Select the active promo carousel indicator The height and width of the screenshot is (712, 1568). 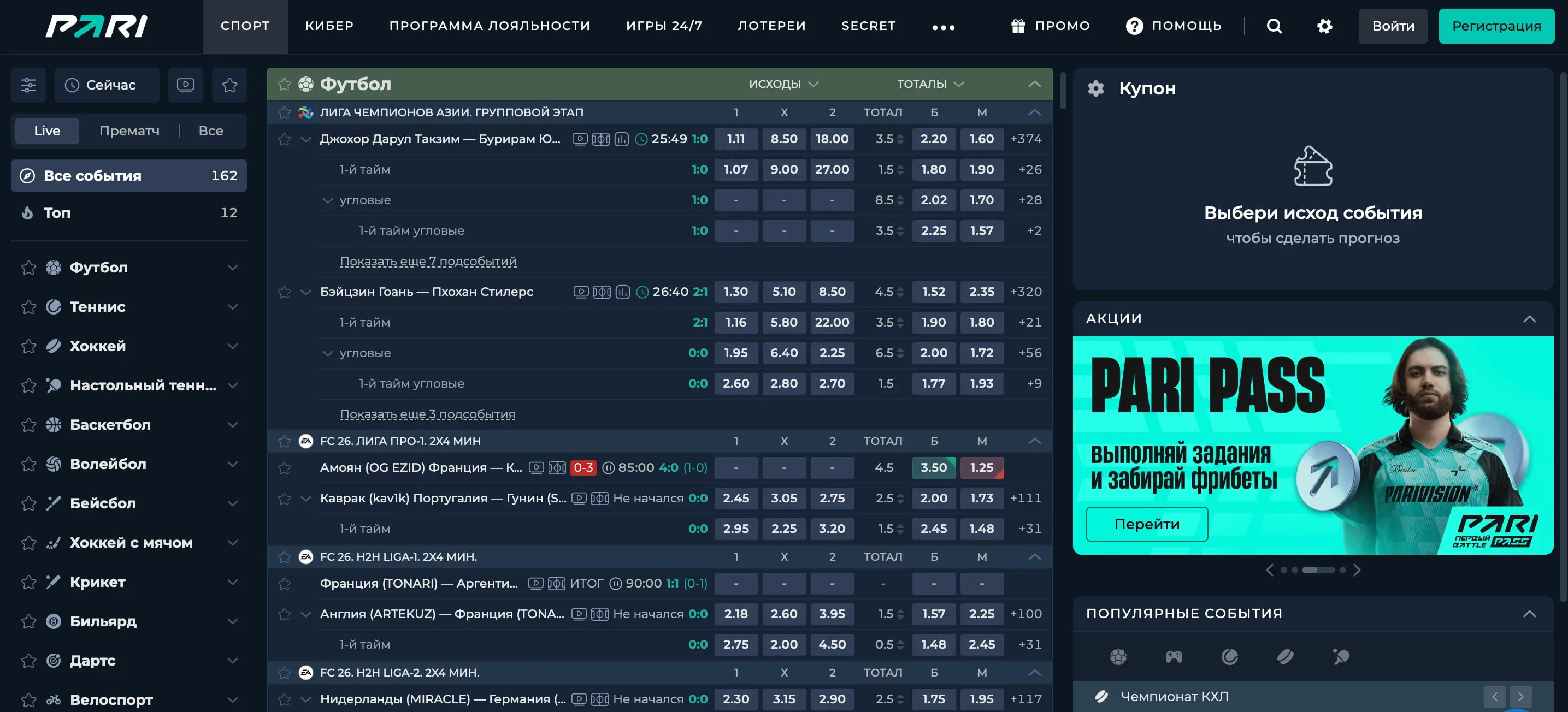1318,570
